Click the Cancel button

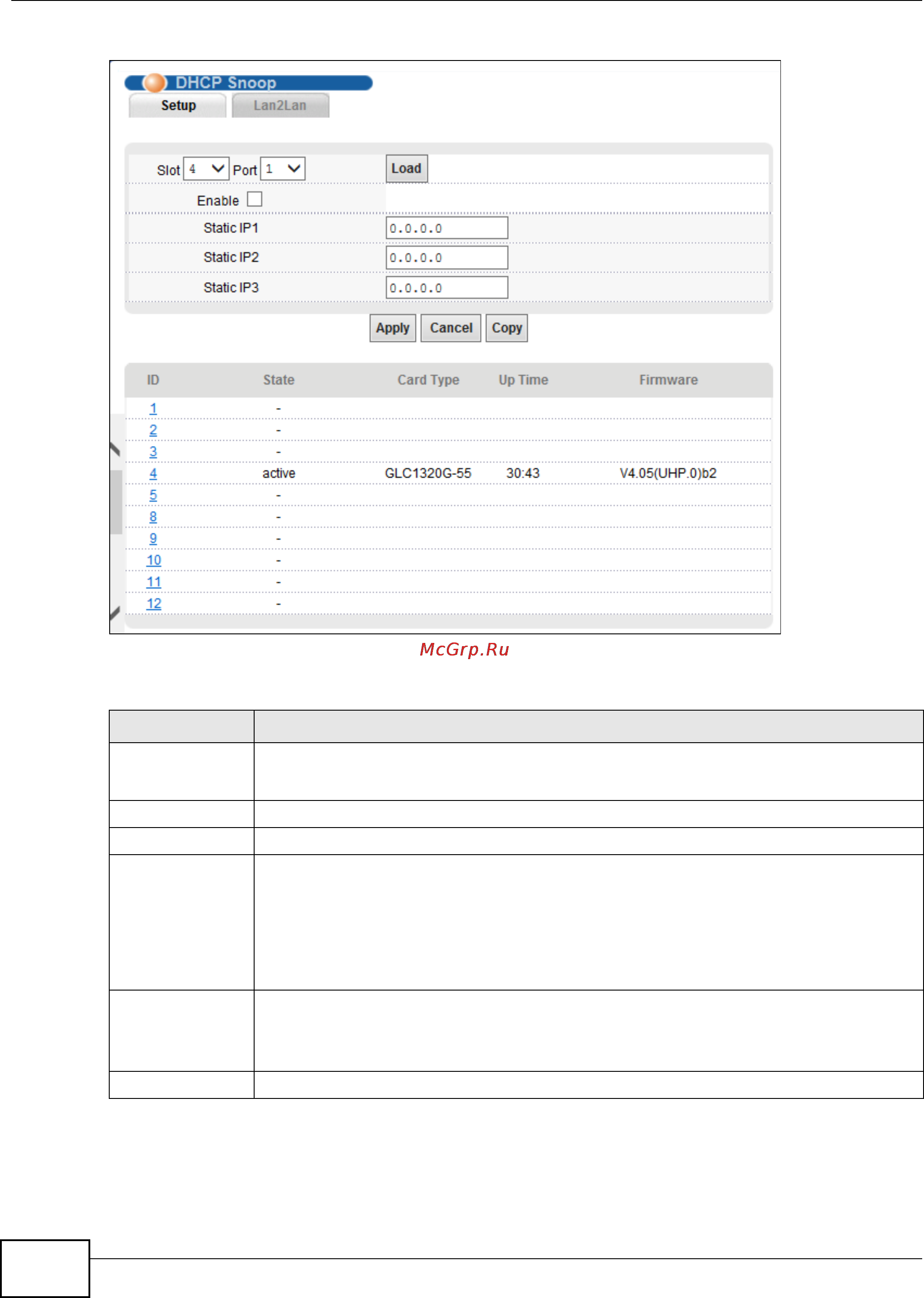coord(450,328)
